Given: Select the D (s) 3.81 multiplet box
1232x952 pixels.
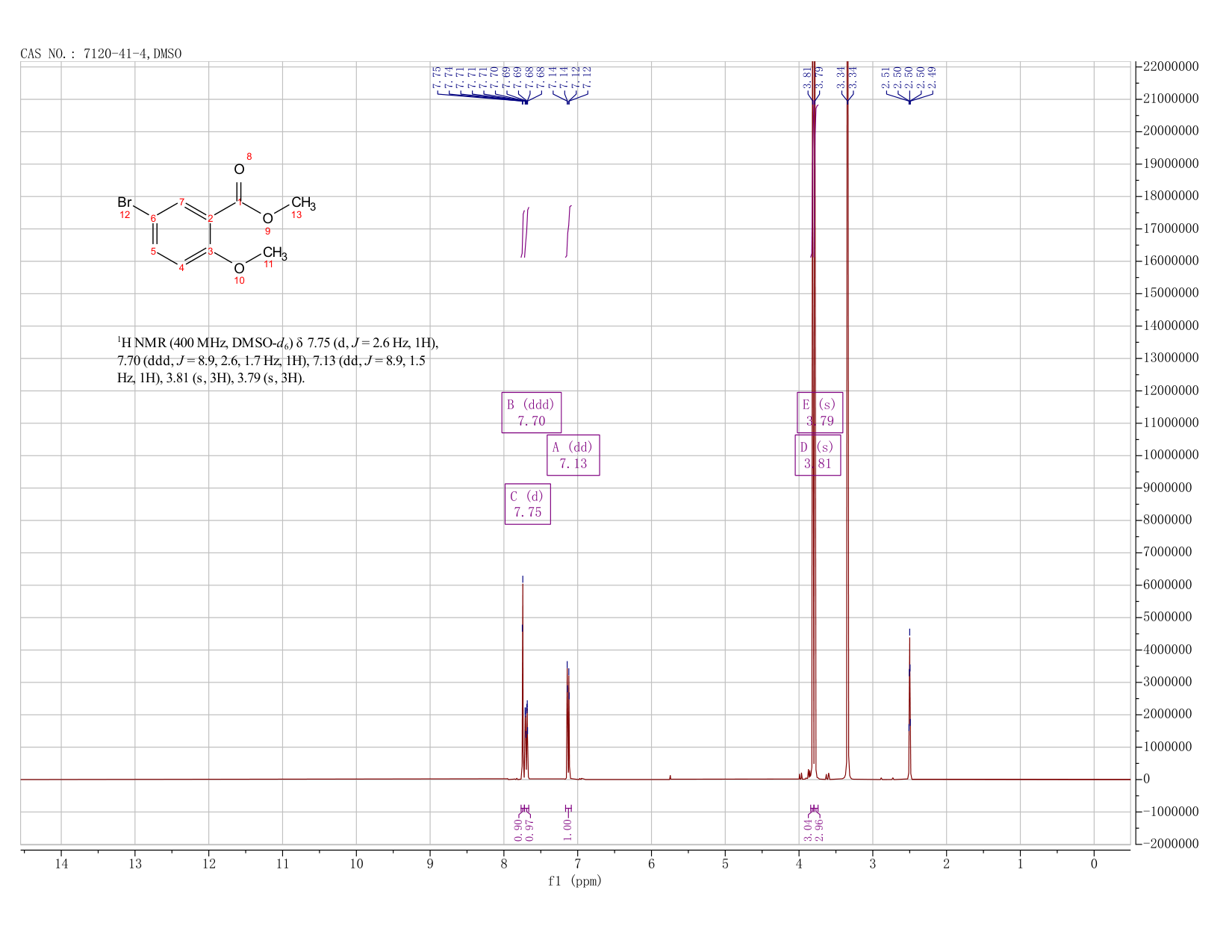Looking at the screenshot, I should click(818, 455).
